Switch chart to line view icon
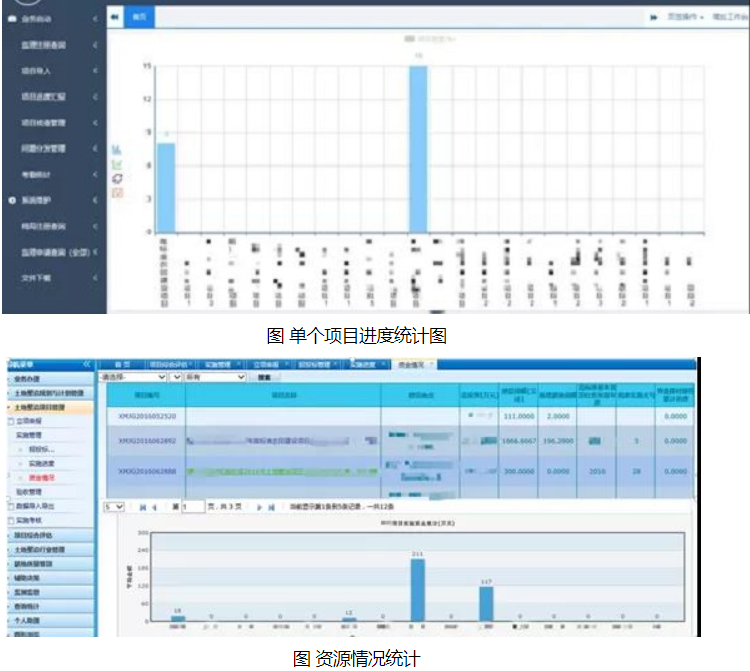This screenshot has height=671, width=750. tap(117, 165)
